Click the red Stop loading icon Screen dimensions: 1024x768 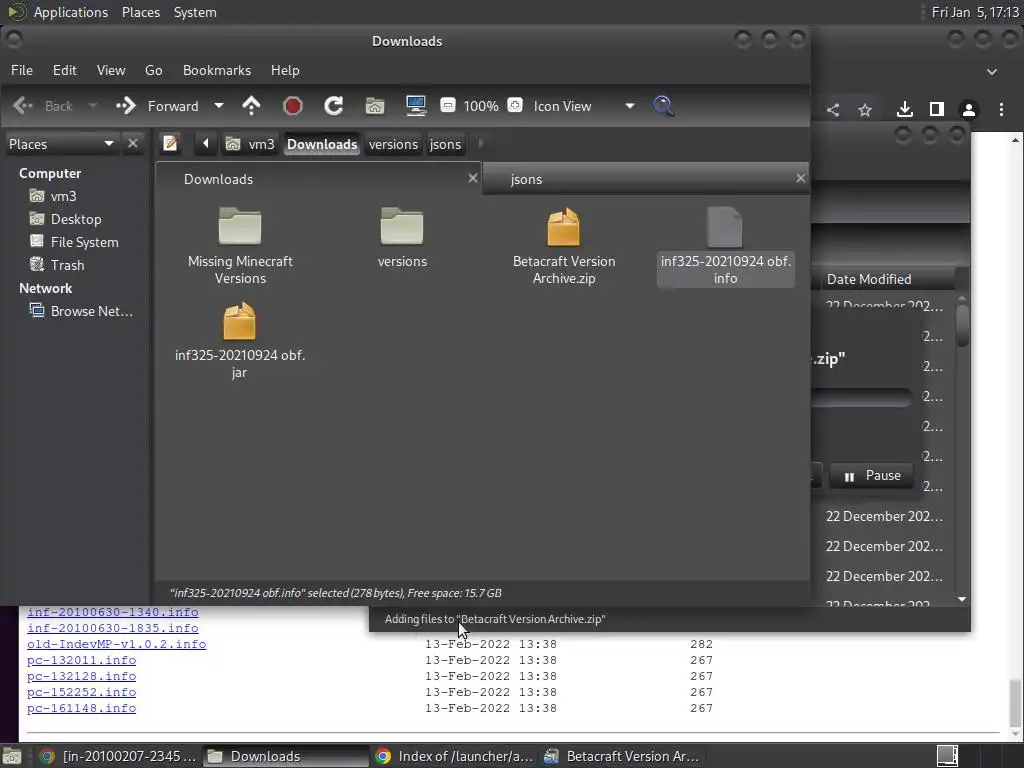tap(293, 106)
